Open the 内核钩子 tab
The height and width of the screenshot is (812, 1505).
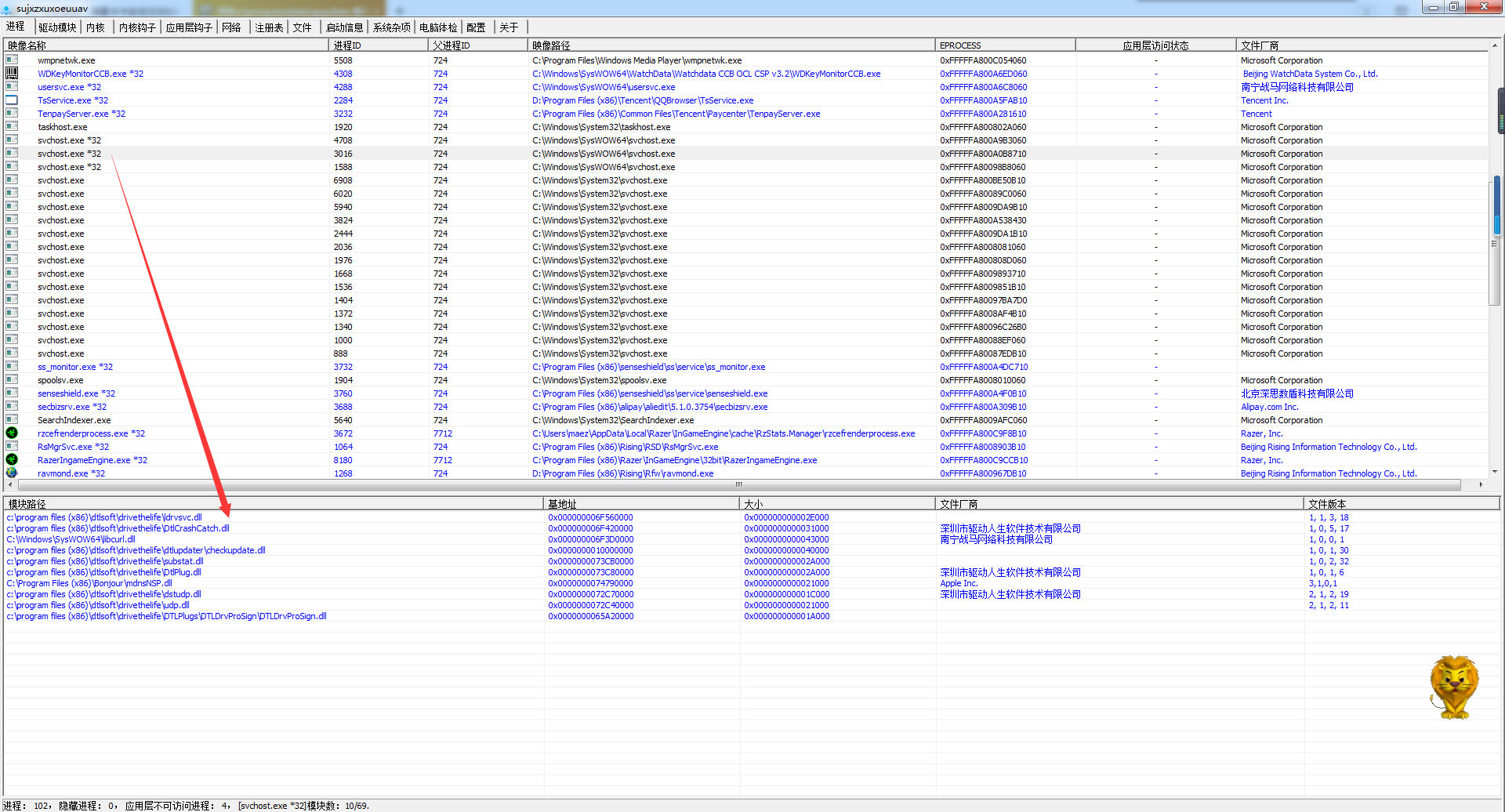(137, 27)
